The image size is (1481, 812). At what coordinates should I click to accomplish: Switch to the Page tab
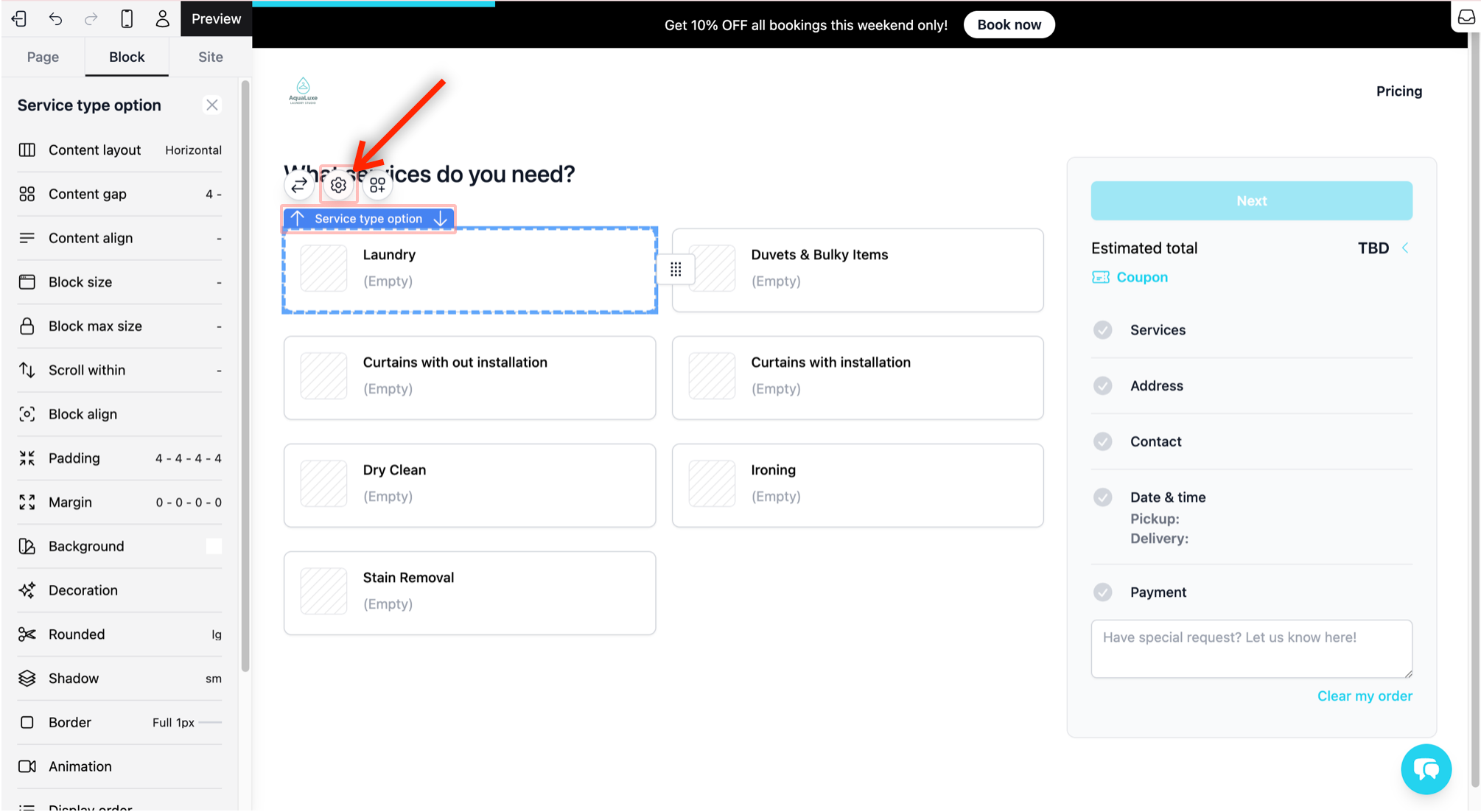coord(43,57)
